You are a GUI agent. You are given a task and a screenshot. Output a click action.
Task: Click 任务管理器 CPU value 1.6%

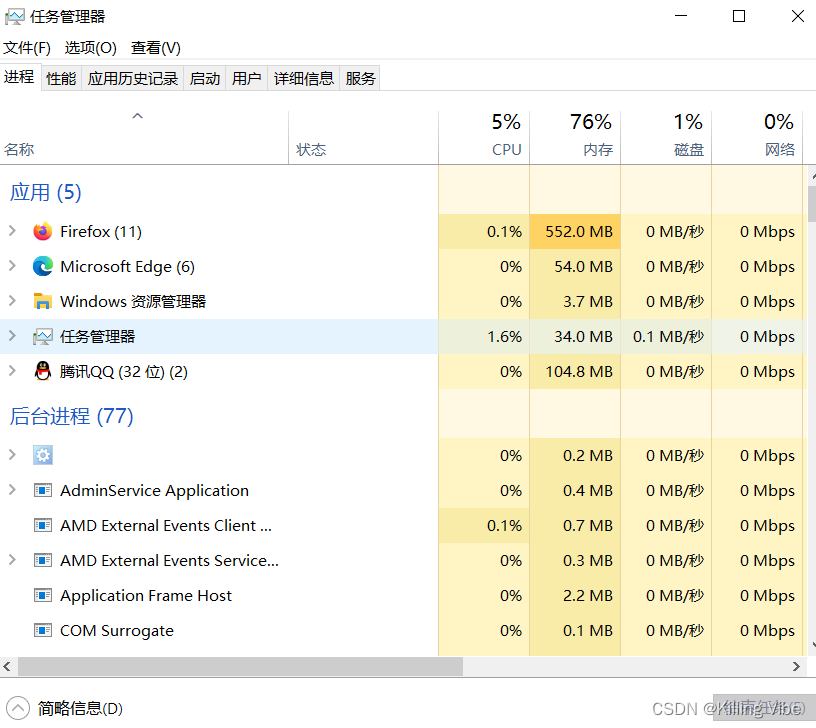504,337
